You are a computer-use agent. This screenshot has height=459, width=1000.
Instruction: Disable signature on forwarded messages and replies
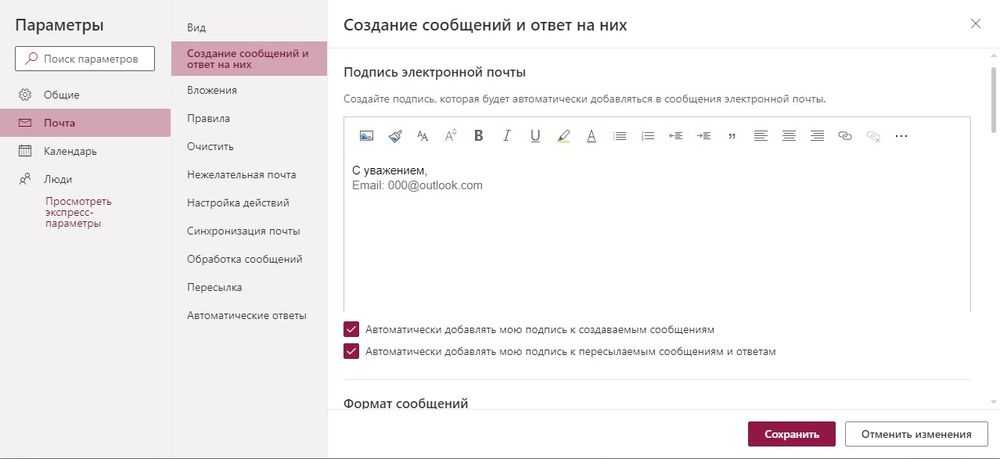click(351, 351)
